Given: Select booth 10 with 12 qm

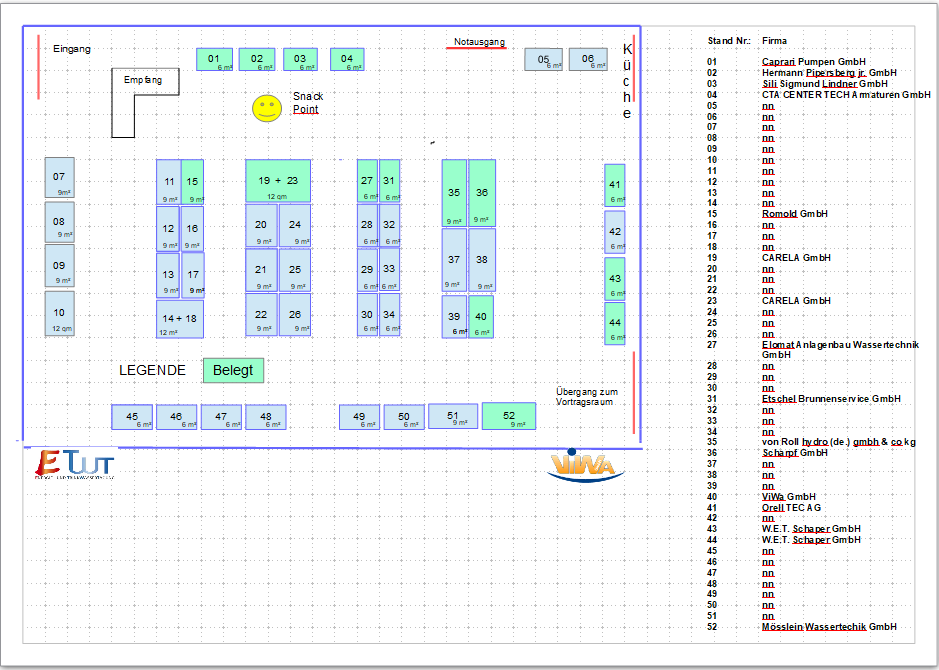Looking at the screenshot, I should pyautogui.click(x=59, y=313).
